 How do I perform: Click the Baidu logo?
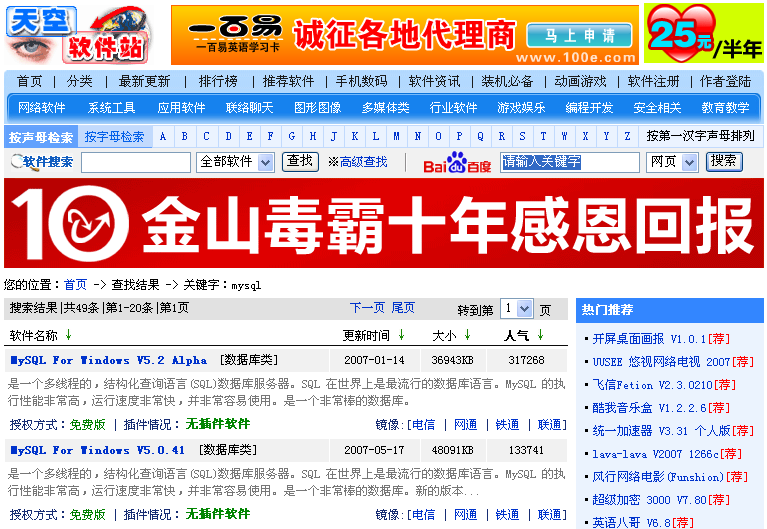457,162
